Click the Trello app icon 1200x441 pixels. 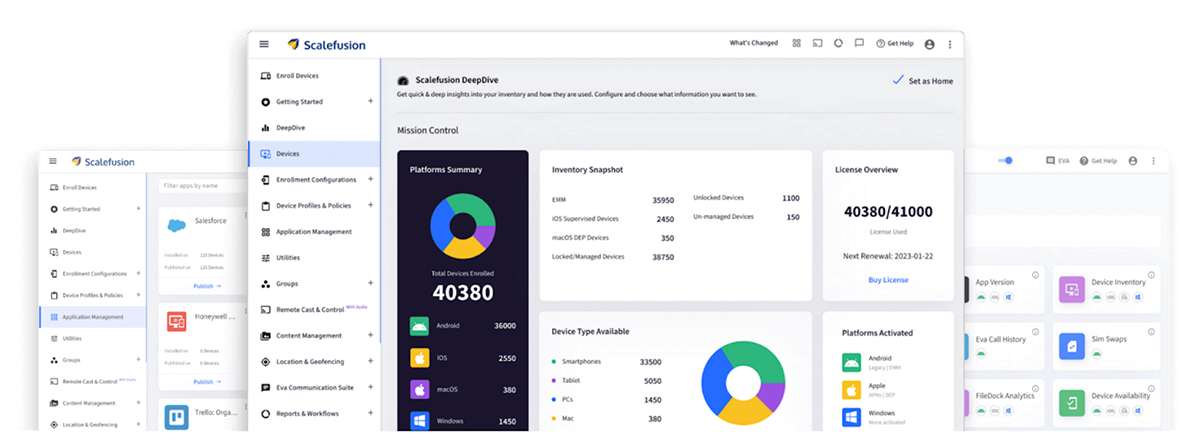pyautogui.click(x=177, y=416)
